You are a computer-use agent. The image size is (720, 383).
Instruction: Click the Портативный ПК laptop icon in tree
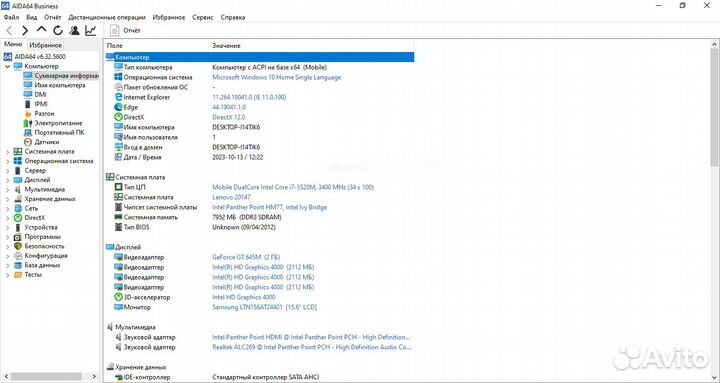pos(28,133)
